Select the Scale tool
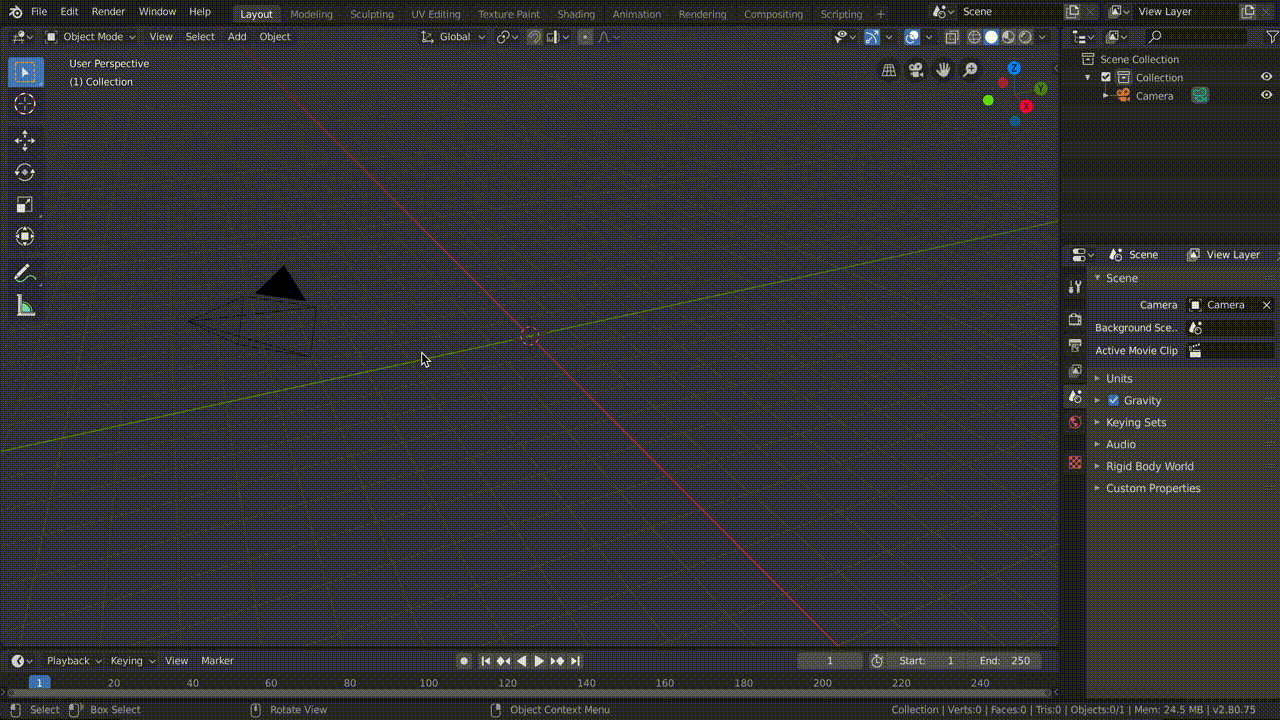The height and width of the screenshot is (720, 1280). (25, 205)
